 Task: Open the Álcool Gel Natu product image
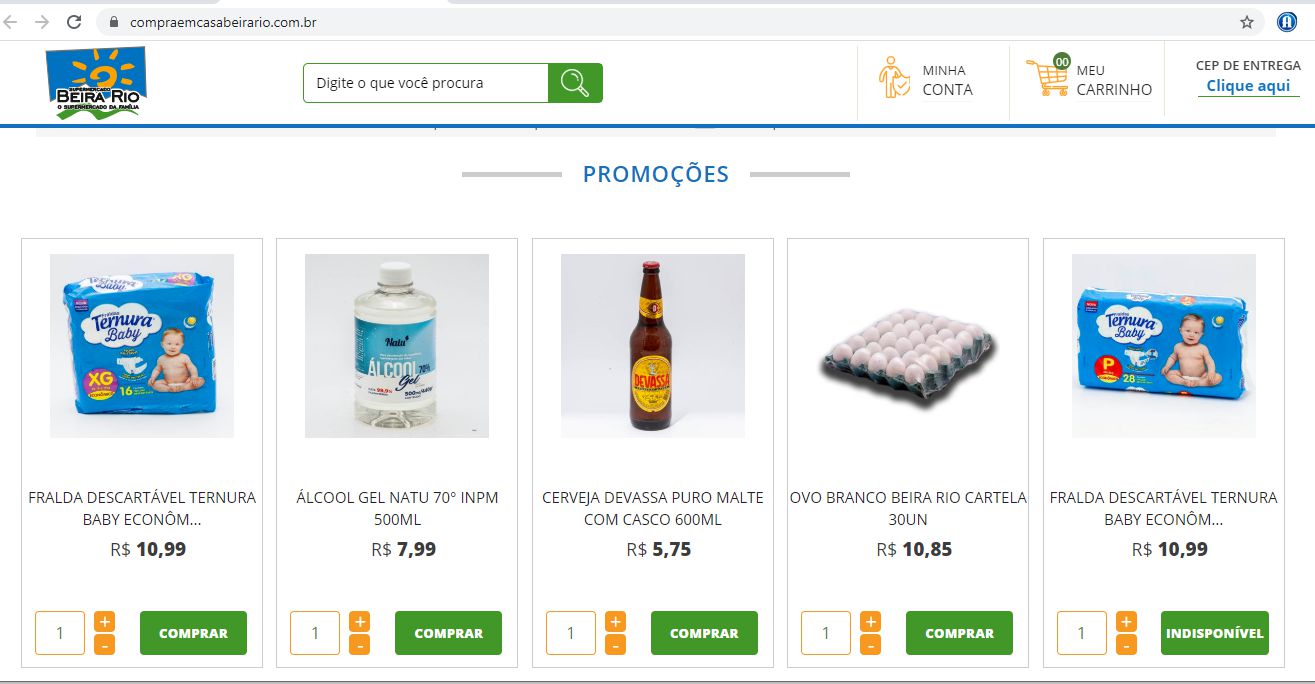pos(397,346)
